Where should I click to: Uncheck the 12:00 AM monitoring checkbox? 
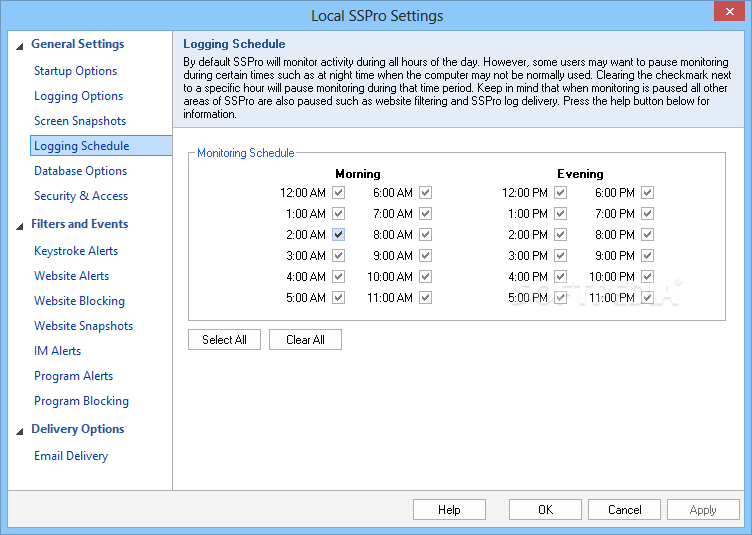pyautogui.click(x=339, y=193)
